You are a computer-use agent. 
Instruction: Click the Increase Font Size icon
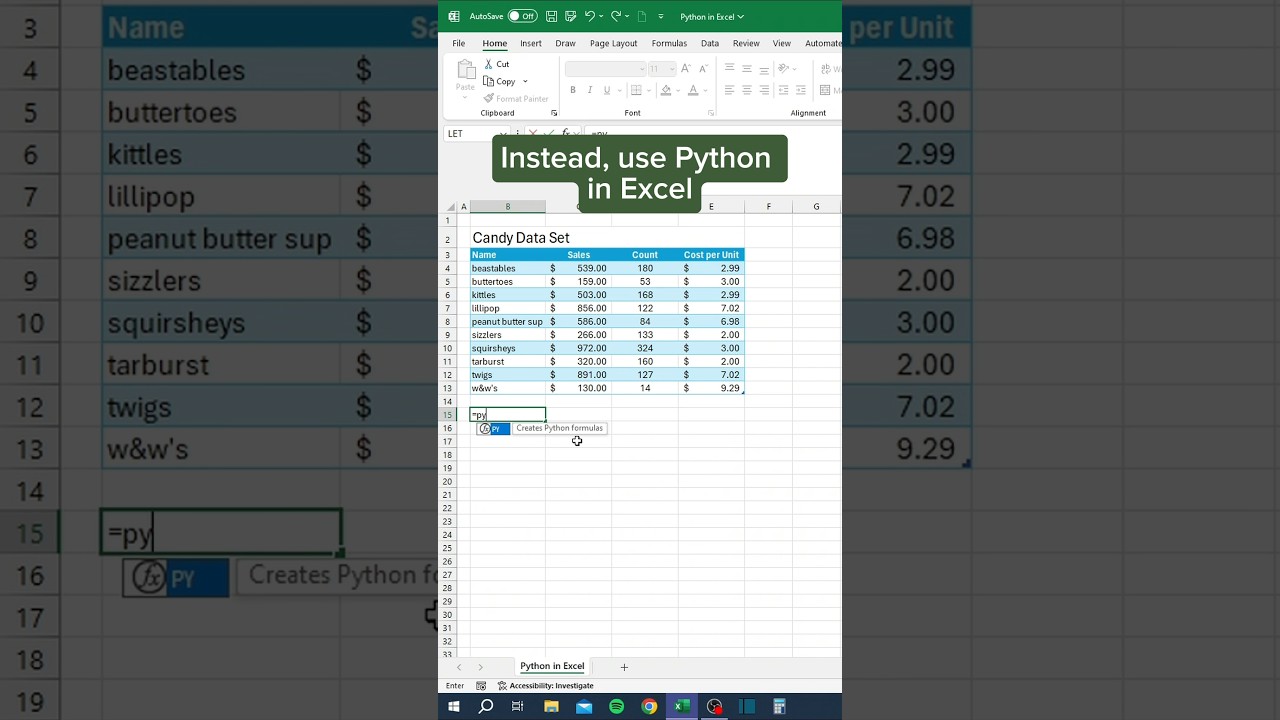[686, 69]
